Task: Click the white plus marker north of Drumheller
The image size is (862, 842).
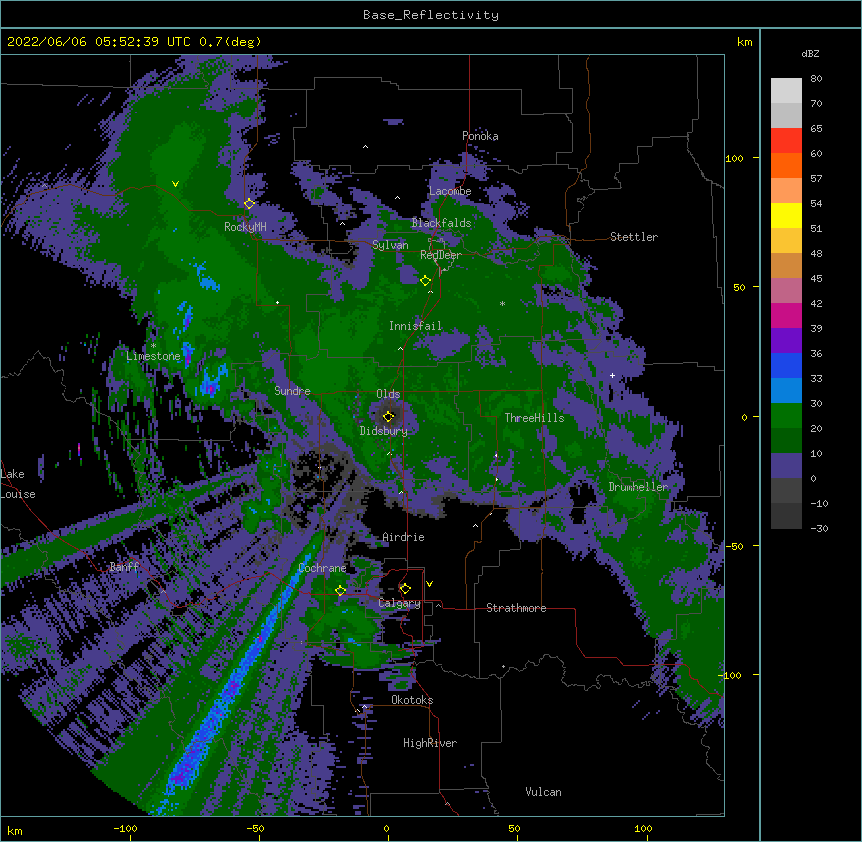Action: [x=612, y=375]
